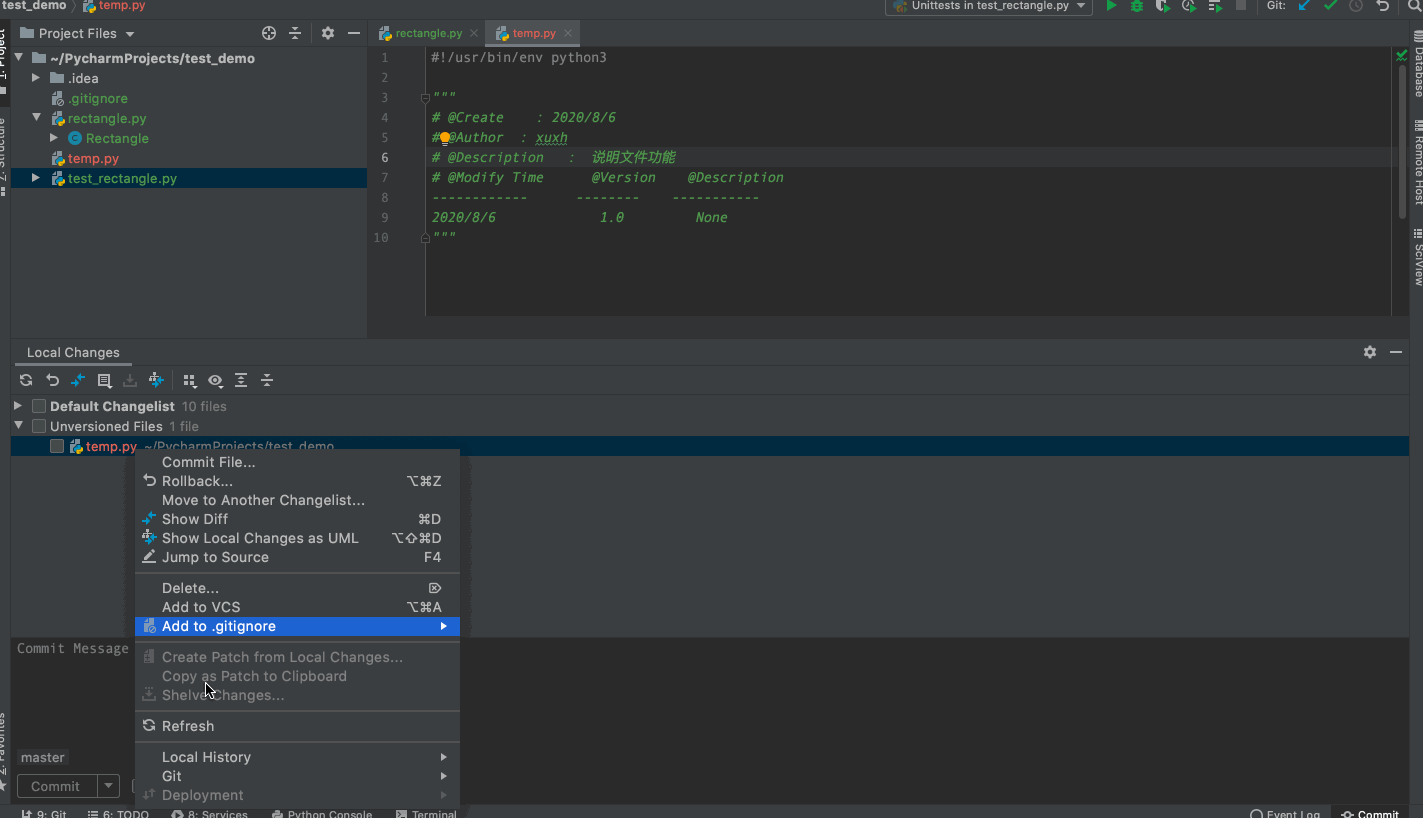This screenshot has height=818, width=1423.
Task: Click the intention light bulb in editor
Action: click(445, 138)
